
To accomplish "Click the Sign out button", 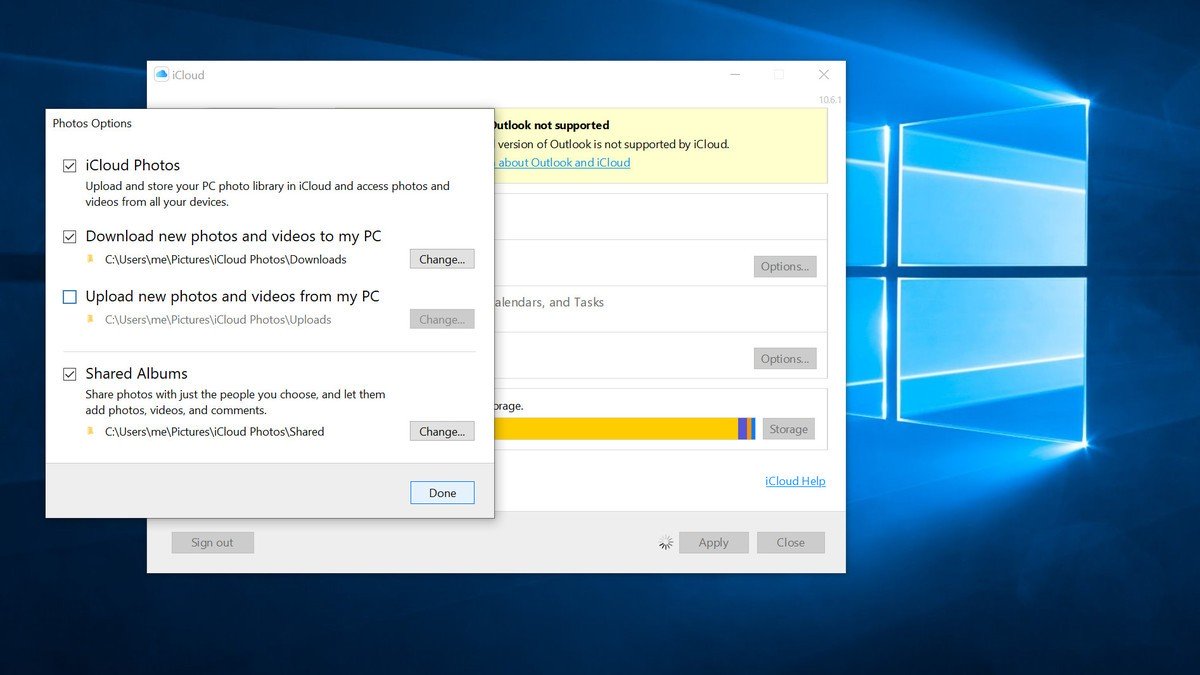I will coord(212,542).
